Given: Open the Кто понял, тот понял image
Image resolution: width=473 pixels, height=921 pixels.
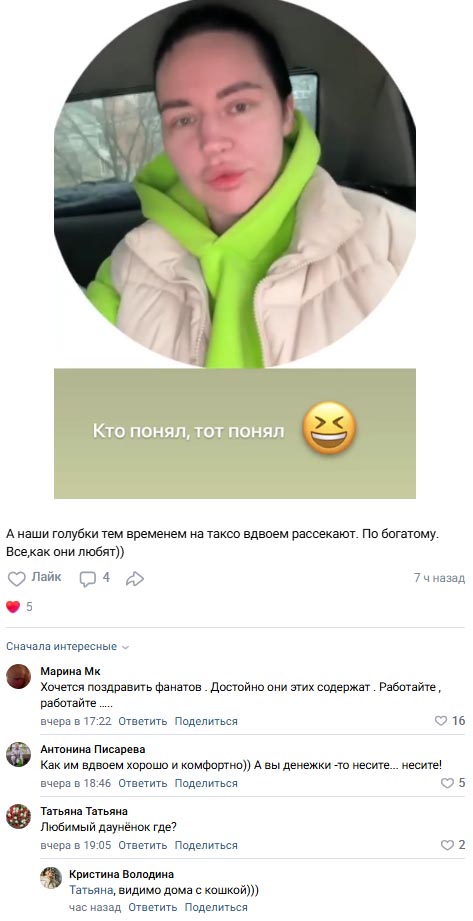Looking at the screenshot, I should (x=235, y=433).
